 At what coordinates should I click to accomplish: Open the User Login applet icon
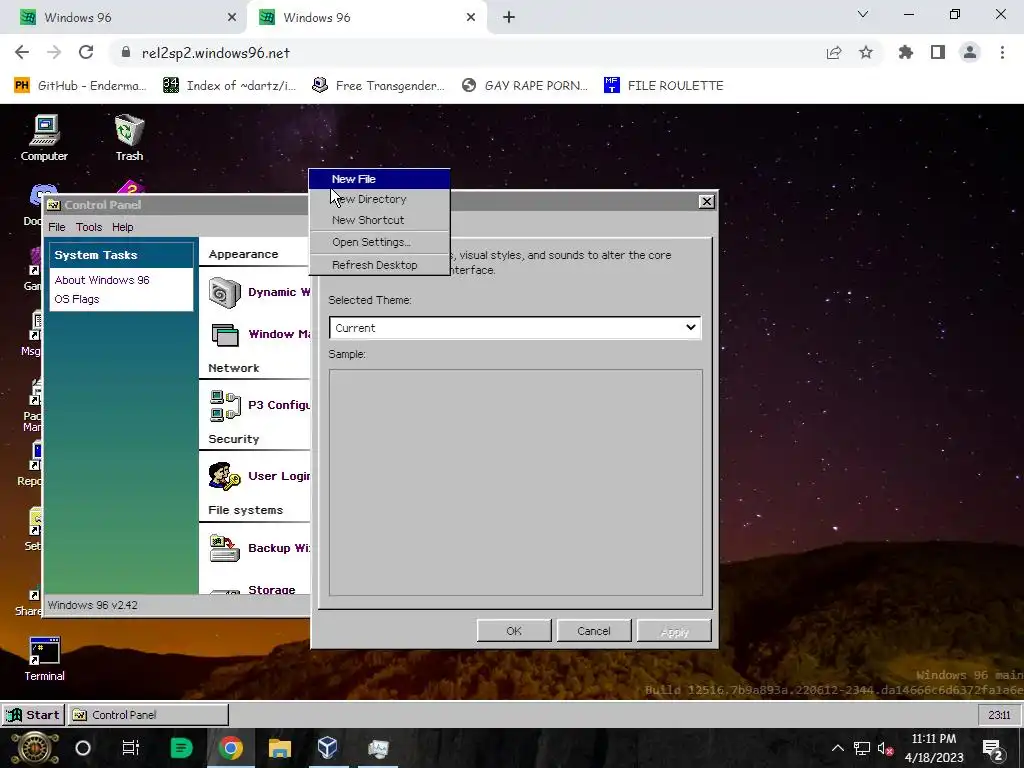(225, 476)
